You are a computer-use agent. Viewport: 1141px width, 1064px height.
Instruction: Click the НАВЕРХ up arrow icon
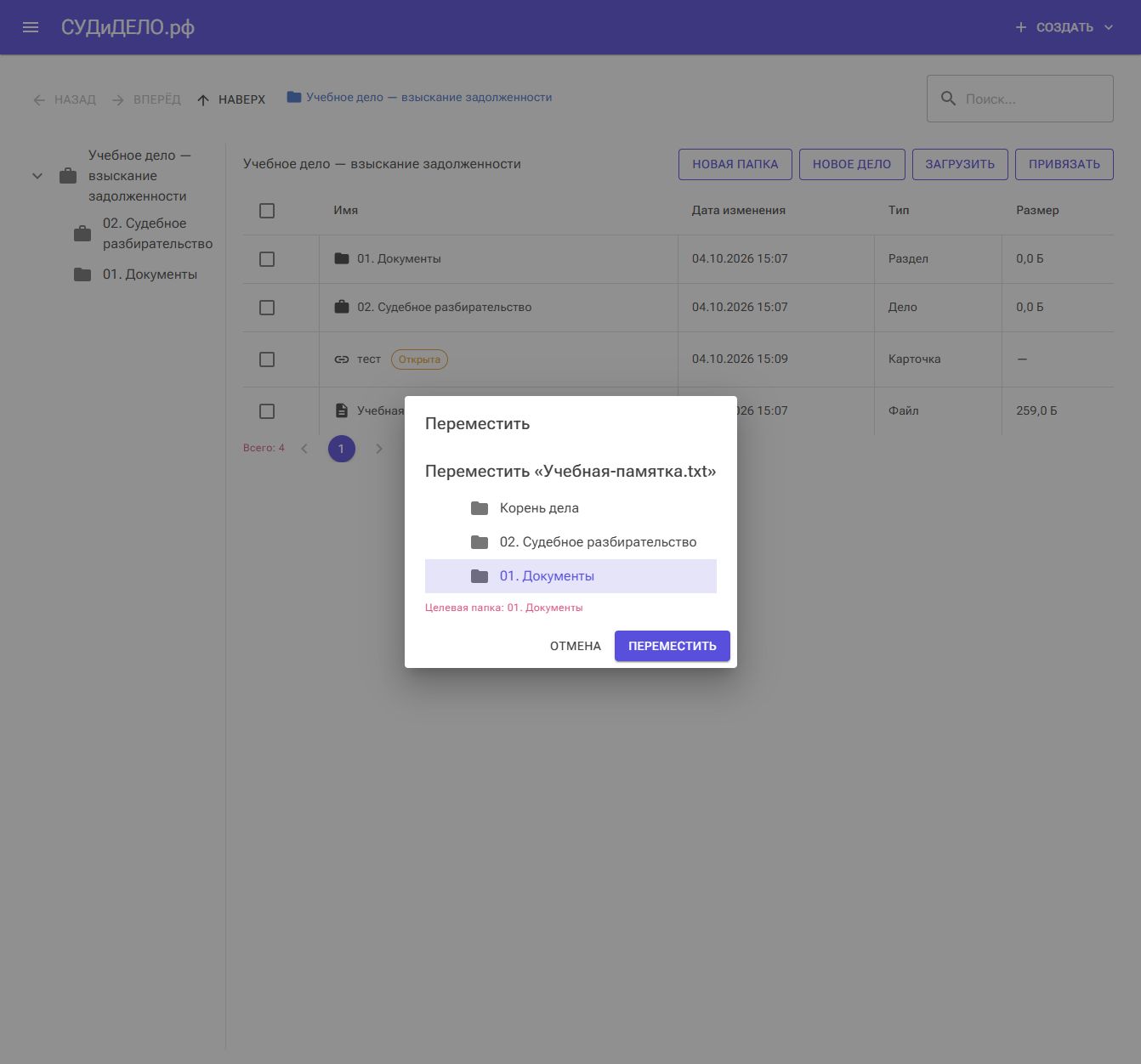(x=203, y=100)
